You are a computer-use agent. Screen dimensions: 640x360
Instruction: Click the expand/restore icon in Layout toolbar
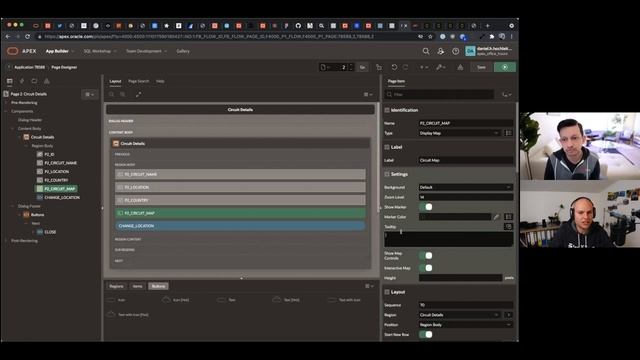click(138, 94)
